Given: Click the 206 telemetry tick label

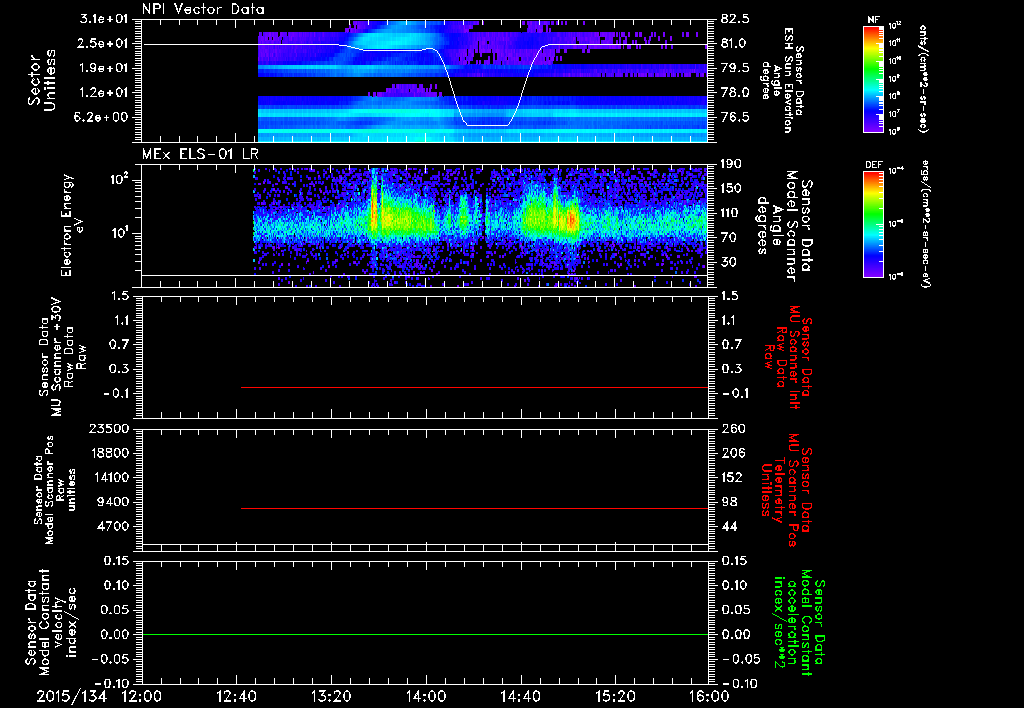Looking at the screenshot, I should tap(731, 453).
